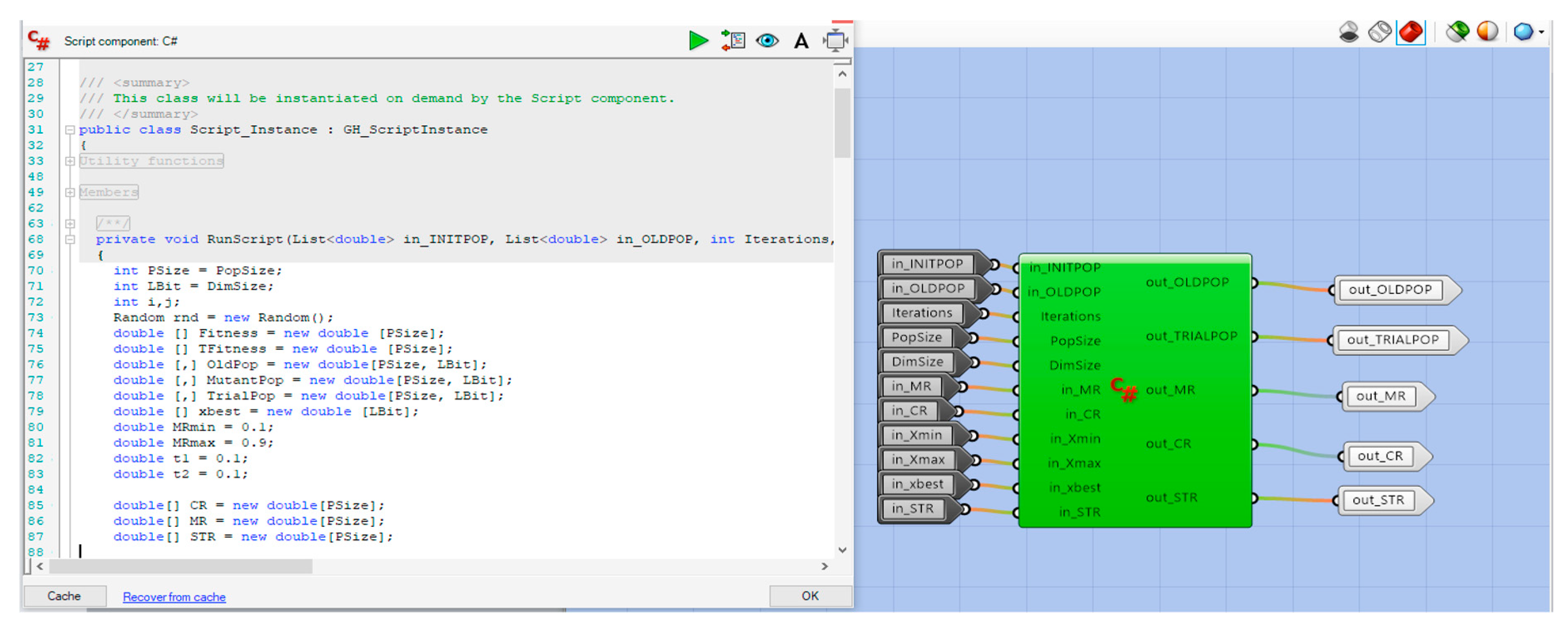
Task: Open the blue mesh quality dropdown
Action: click(1528, 32)
